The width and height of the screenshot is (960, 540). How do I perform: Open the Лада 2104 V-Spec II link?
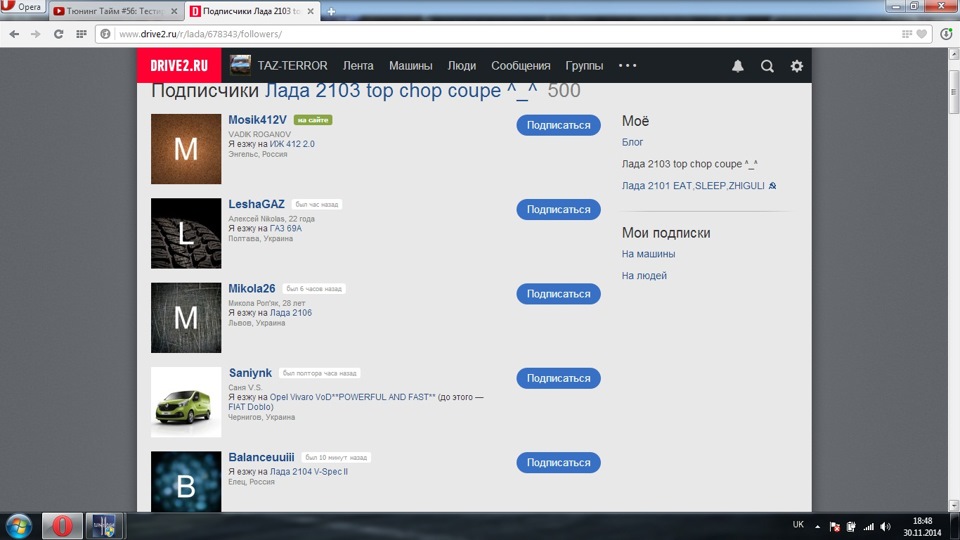(x=309, y=472)
